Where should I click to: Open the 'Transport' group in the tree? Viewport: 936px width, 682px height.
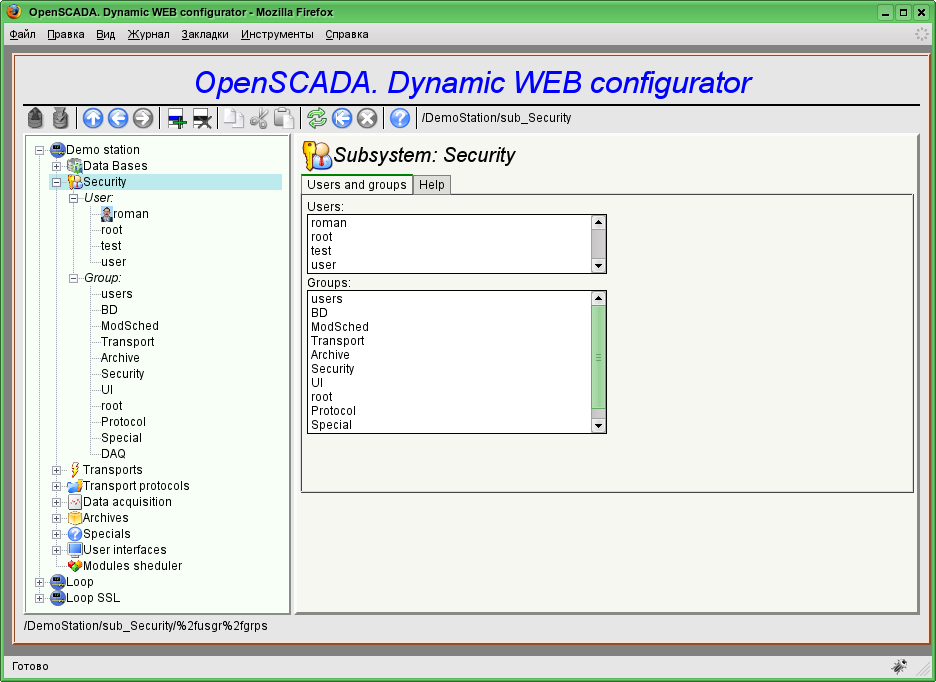pyautogui.click(x=127, y=342)
